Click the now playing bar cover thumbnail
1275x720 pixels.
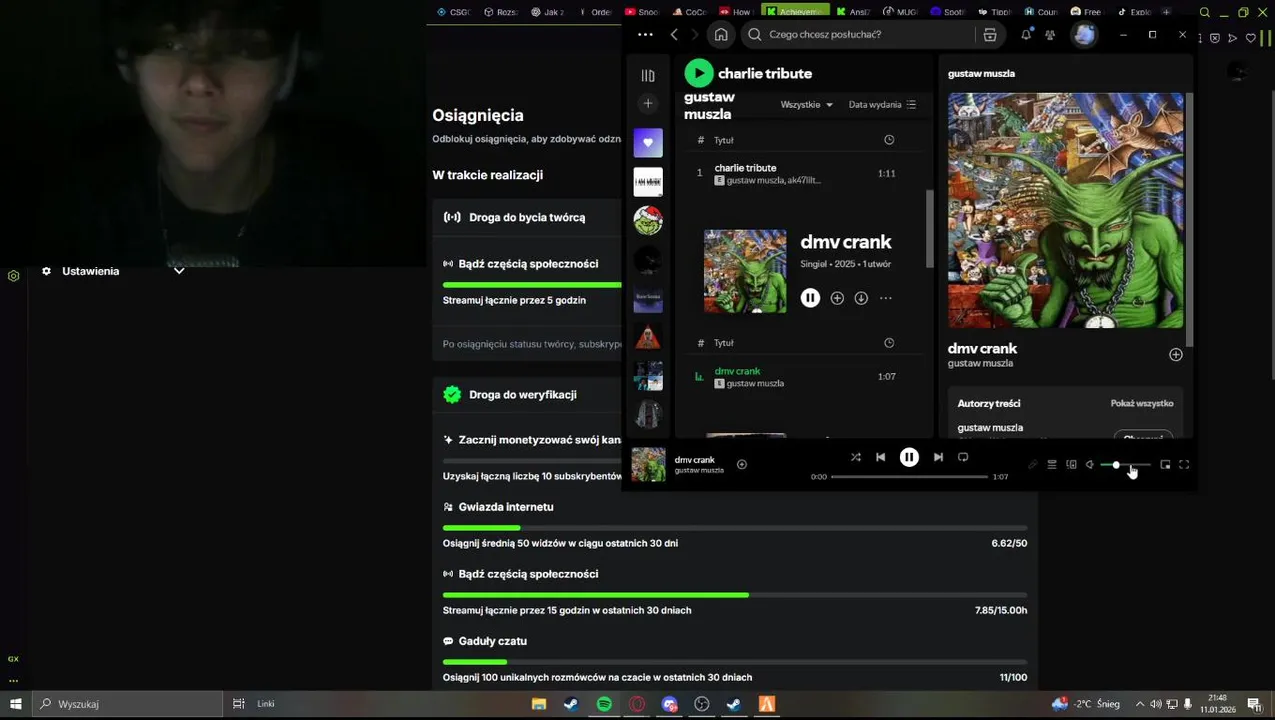[648, 464]
